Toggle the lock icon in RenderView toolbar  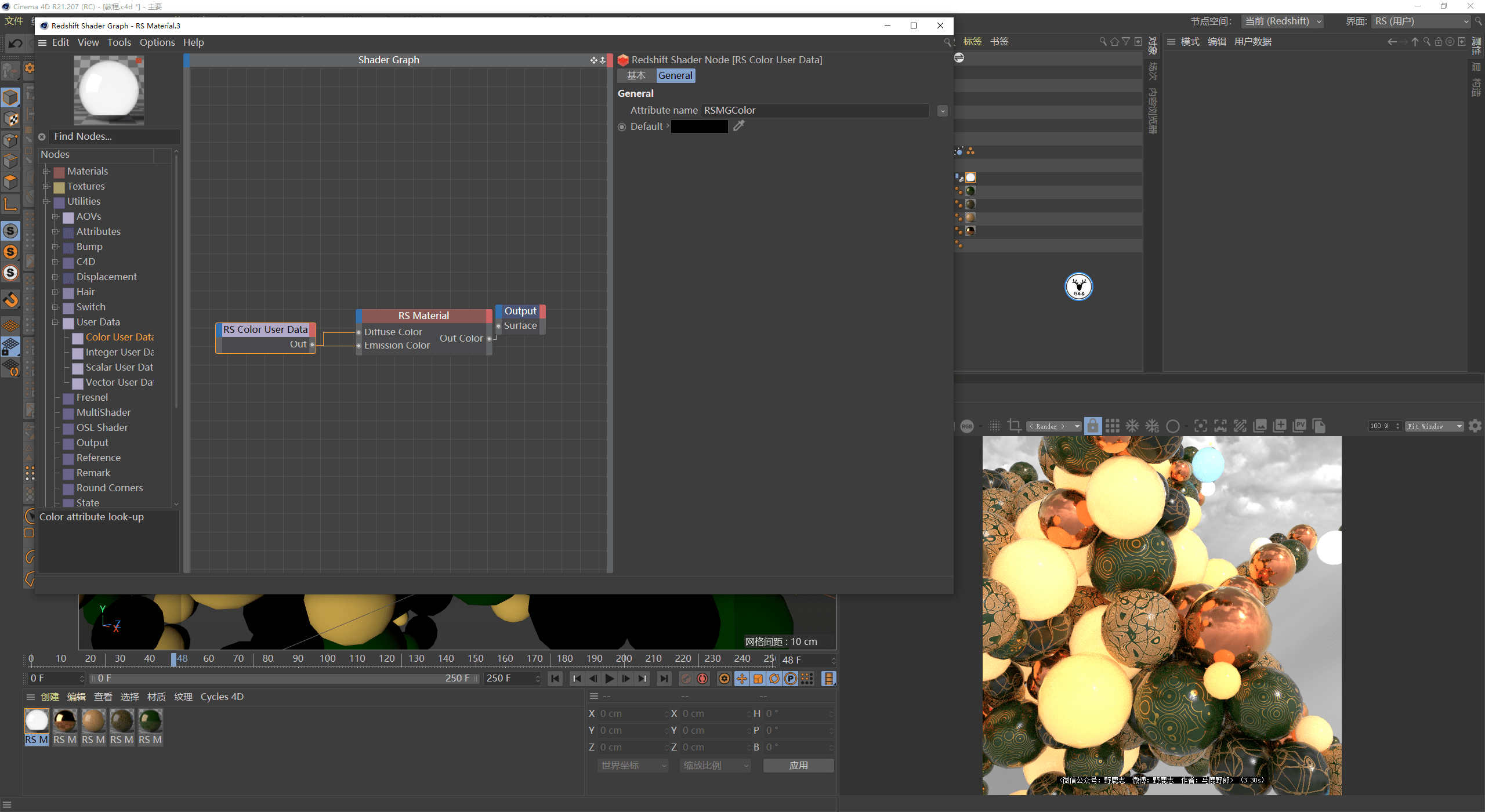(1092, 426)
